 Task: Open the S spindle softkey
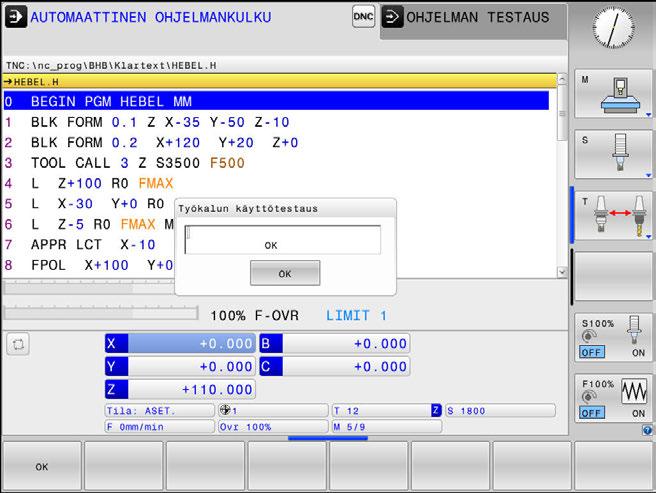point(613,154)
